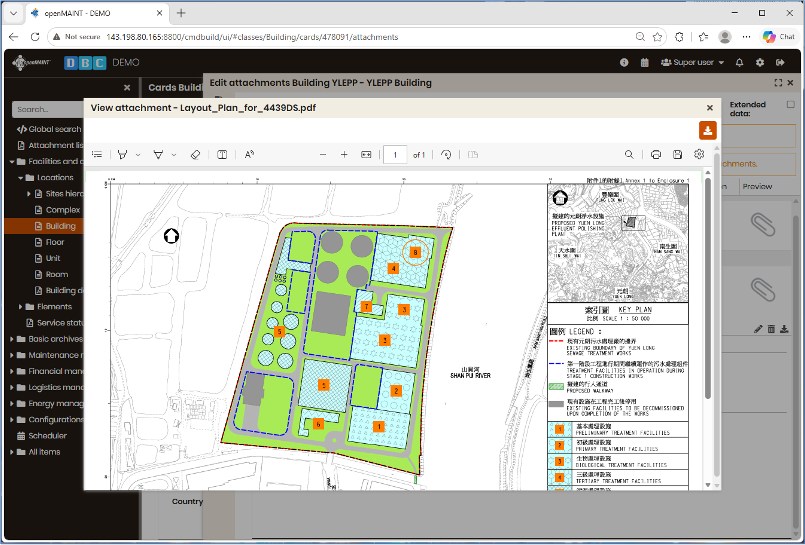The height and width of the screenshot is (545, 805).
Task: Open Scheduler in the sidebar
Action: coord(42,436)
